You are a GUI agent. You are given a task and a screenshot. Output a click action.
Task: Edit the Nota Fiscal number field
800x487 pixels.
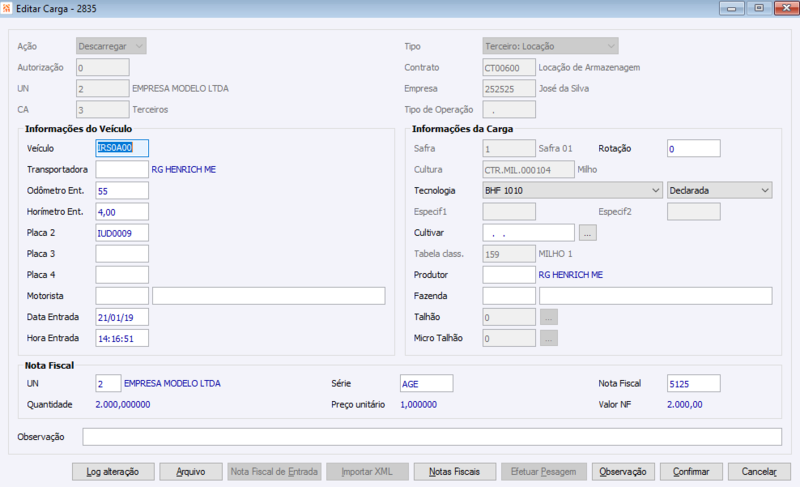[x=694, y=383]
